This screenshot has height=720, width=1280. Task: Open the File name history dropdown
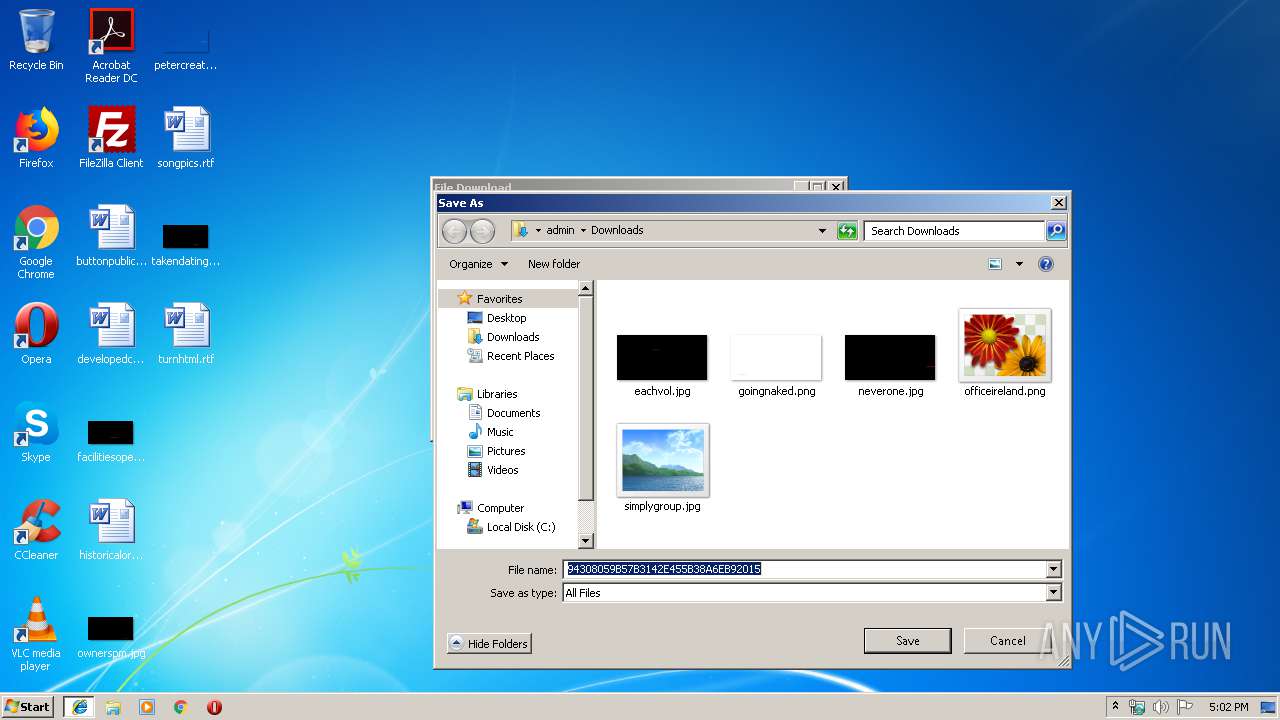point(1053,569)
